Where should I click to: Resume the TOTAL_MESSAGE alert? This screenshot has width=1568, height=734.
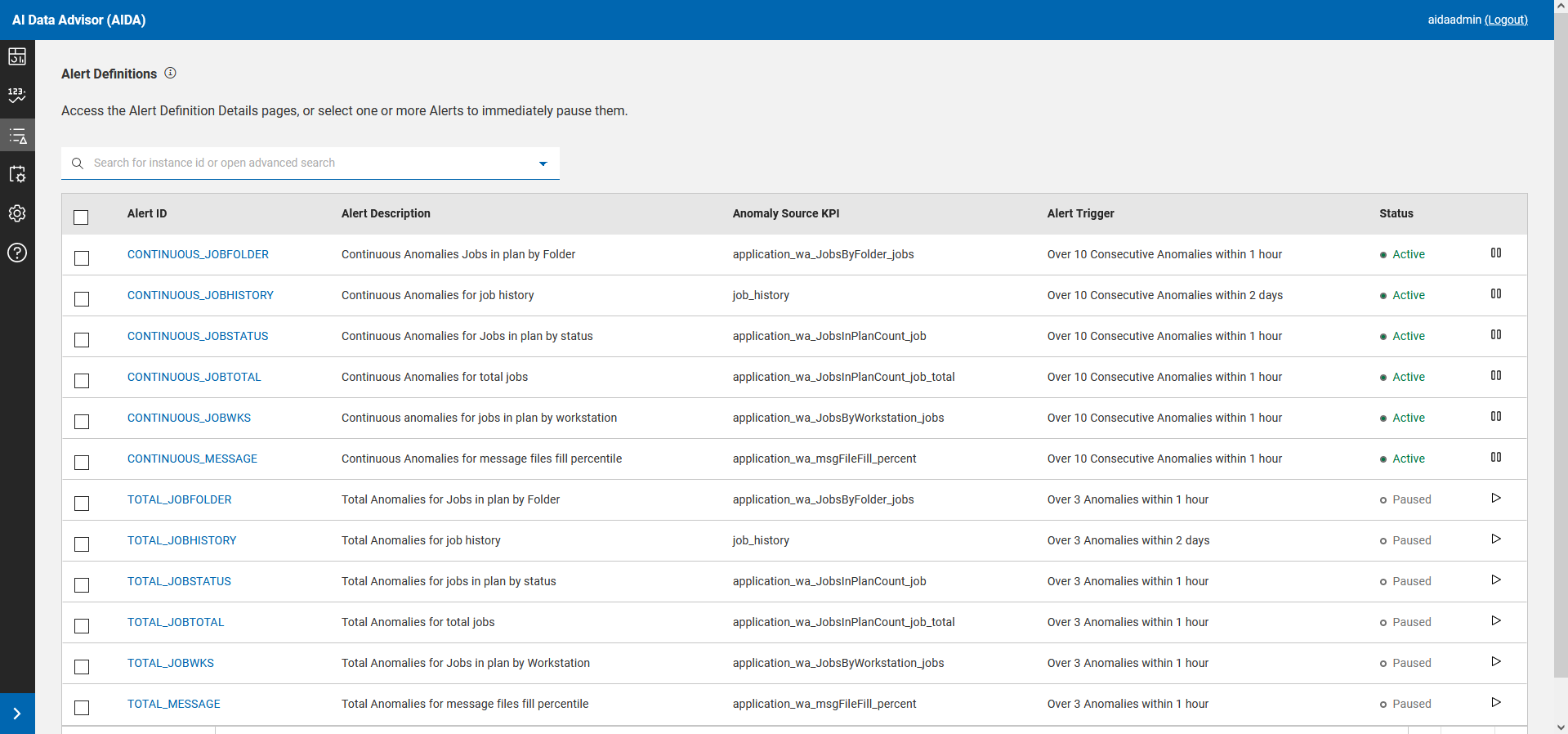coord(1495,703)
